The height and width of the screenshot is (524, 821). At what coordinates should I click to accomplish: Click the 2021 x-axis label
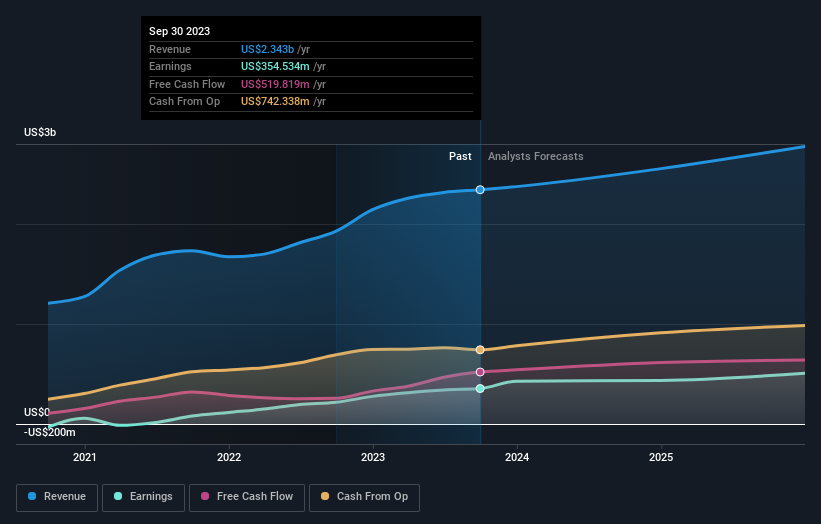pos(85,457)
